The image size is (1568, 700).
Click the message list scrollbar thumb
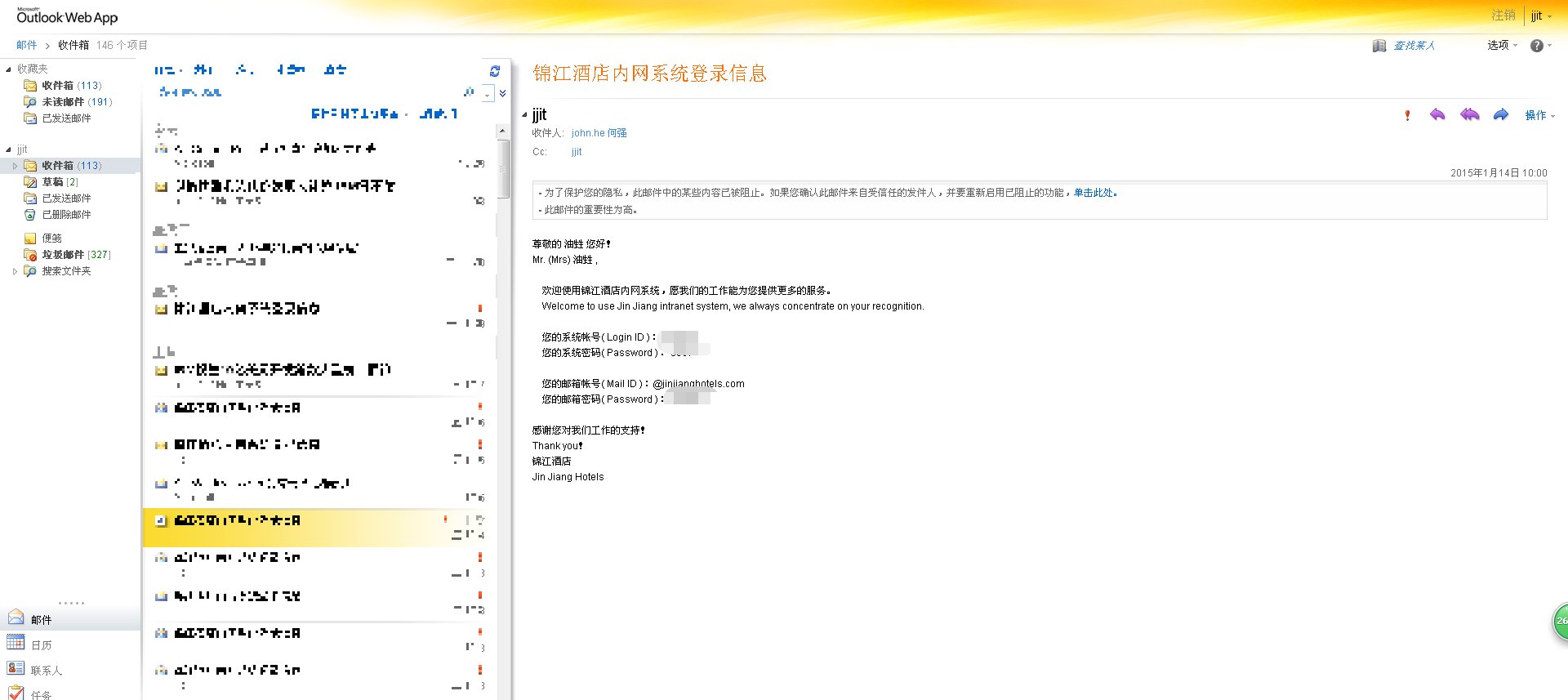[503, 169]
